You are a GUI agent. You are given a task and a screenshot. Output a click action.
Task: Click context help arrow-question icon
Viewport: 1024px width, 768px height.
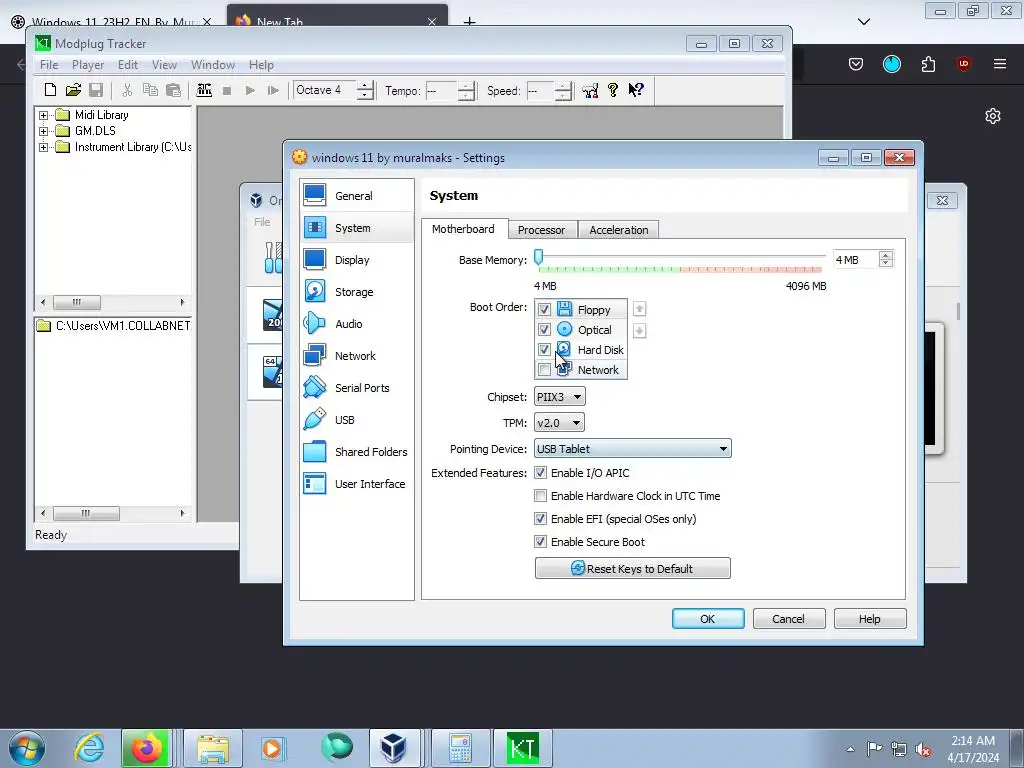pos(636,90)
